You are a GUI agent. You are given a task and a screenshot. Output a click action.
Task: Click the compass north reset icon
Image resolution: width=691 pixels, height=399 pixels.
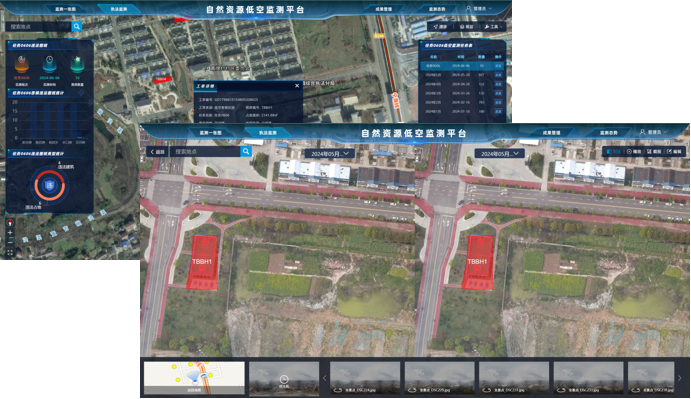pyautogui.click(x=10, y=223)
